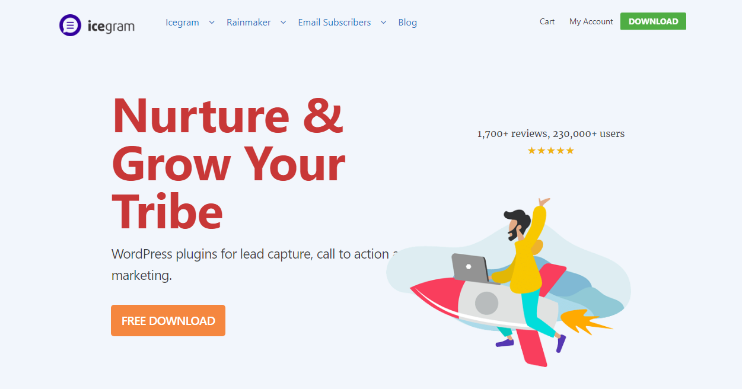Click the icegram wordmark text

coord(111,26)
